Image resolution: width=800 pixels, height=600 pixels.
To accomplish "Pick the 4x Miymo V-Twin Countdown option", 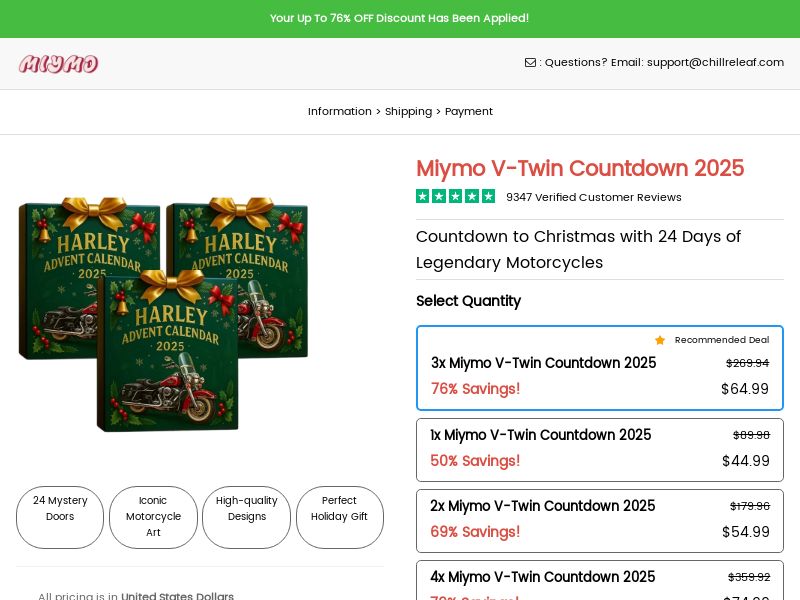I will coord(599,580).
